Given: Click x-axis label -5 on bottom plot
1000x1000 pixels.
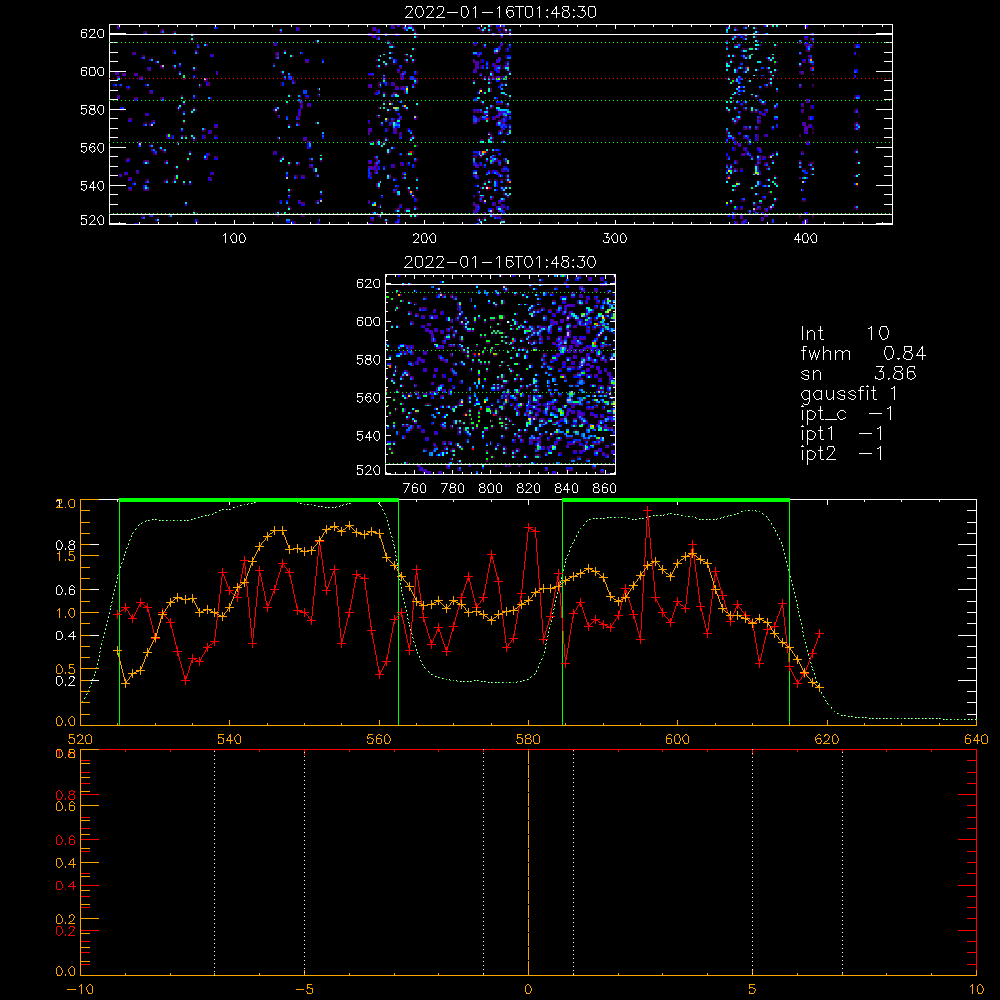Looking at the screenshot, I should pos(304,990).
